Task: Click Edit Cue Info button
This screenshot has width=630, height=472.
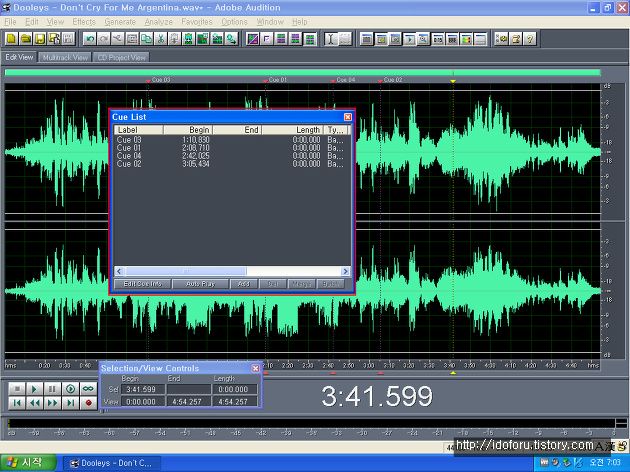Action: point(143,284)
